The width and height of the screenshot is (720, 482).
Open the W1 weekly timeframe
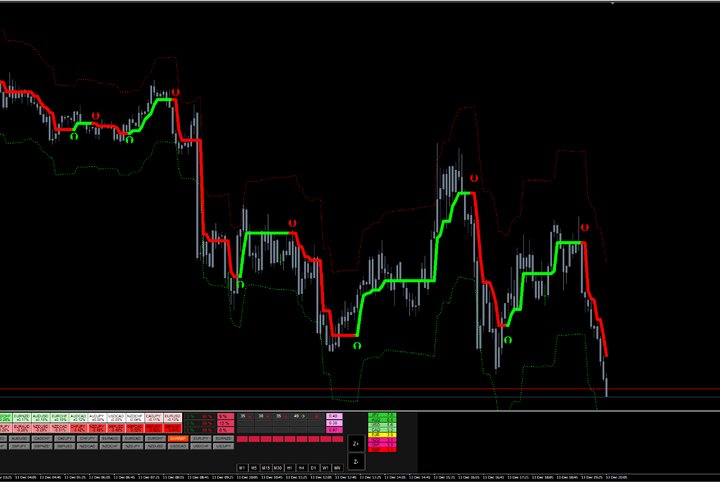point(326,468)
